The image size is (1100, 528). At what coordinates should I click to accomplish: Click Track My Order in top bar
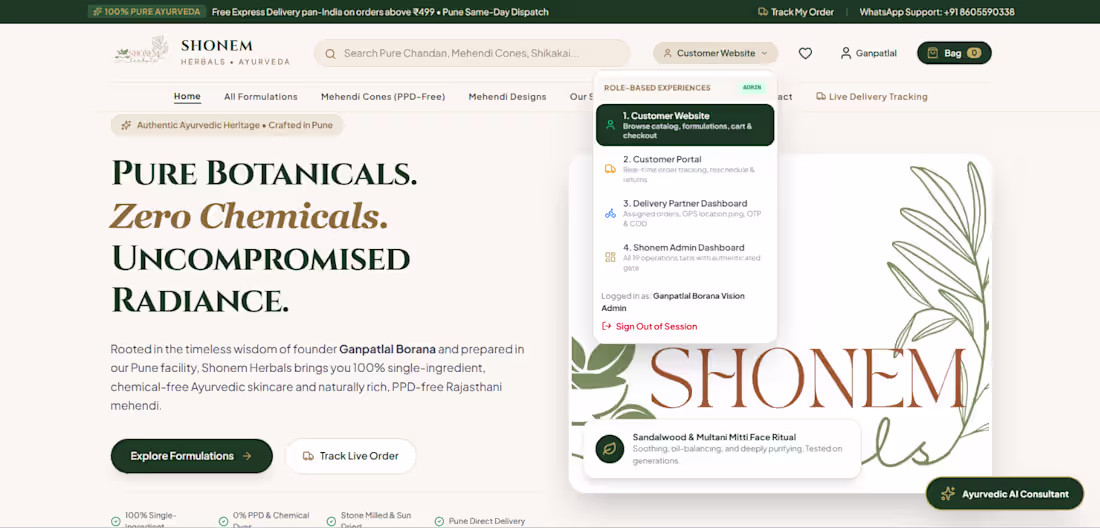click(796, 12)
